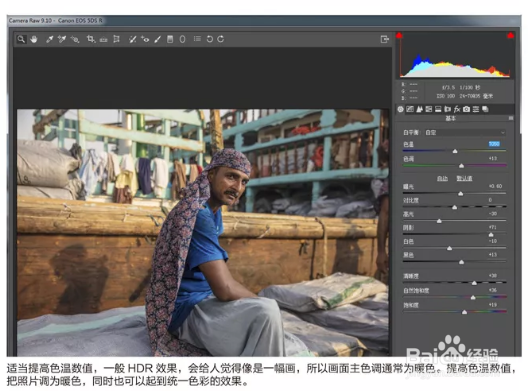The image size is (530, 391).
Task: Click the Exposure value +0.60
Action: [496, 186]
